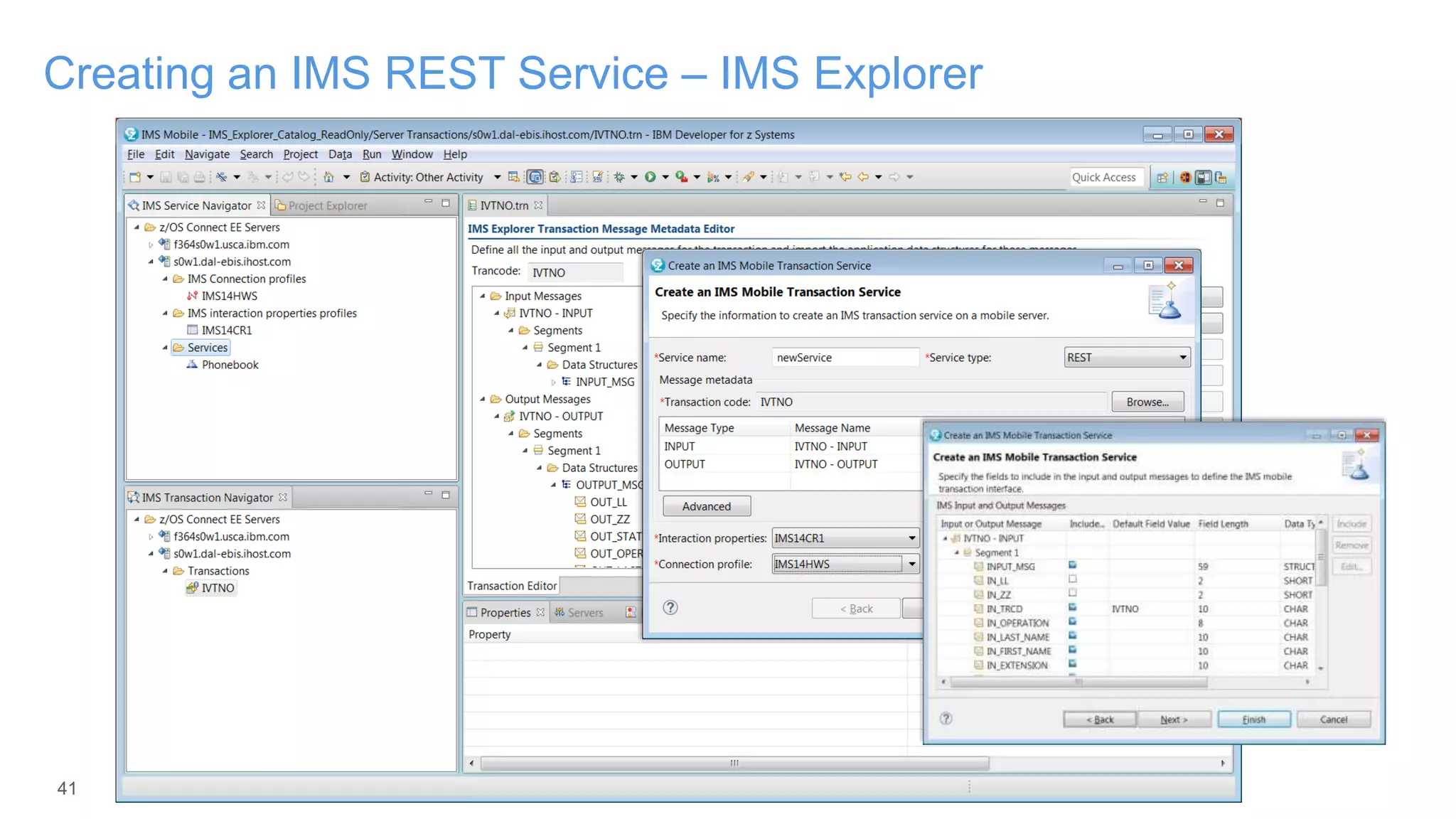The image size is (1456, 819).
Task: Open the Activity: Other Activity dropdown arrow
Action: (x=497, y=177)
